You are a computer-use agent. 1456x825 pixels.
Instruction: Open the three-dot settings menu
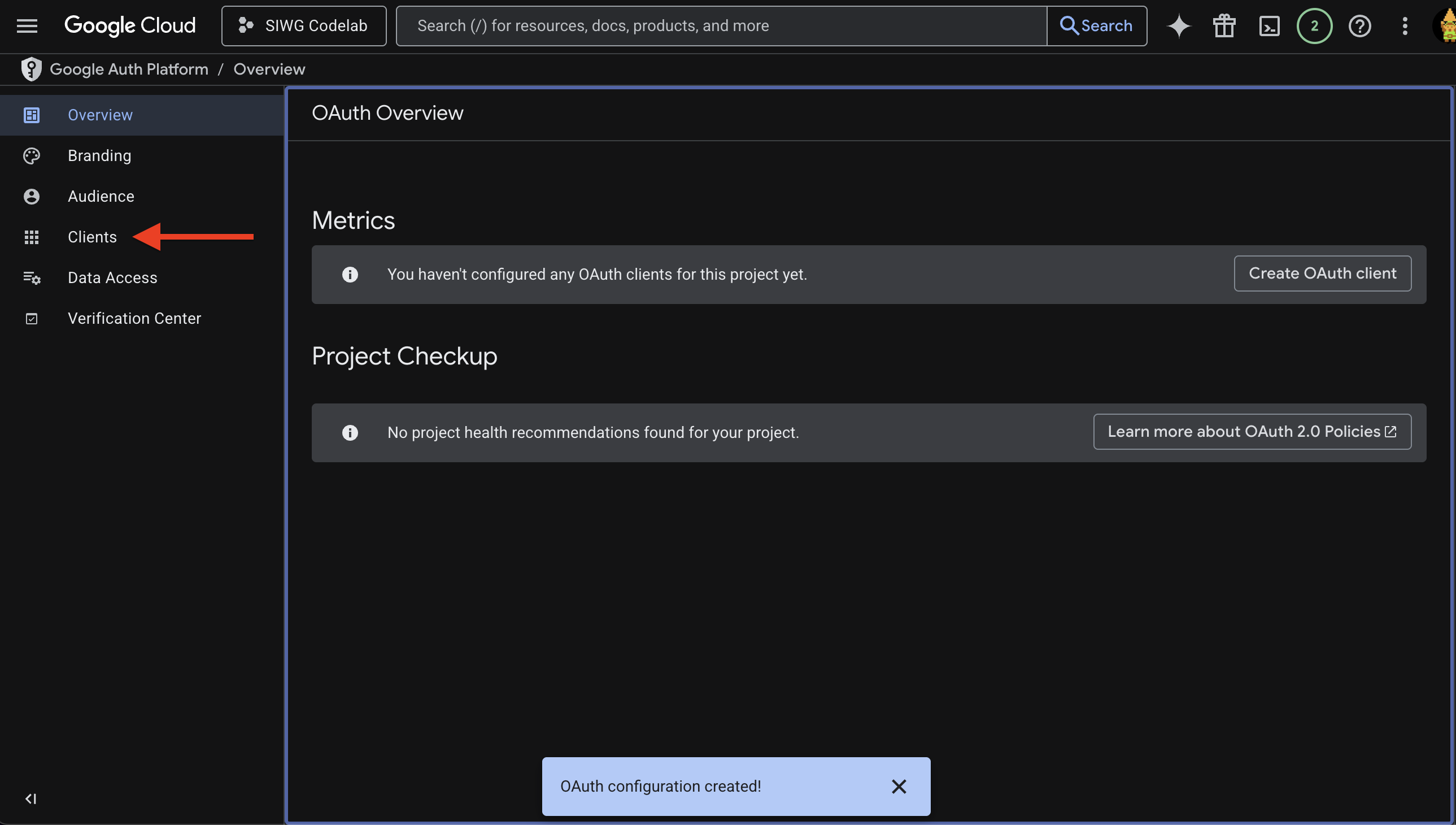1405,25
